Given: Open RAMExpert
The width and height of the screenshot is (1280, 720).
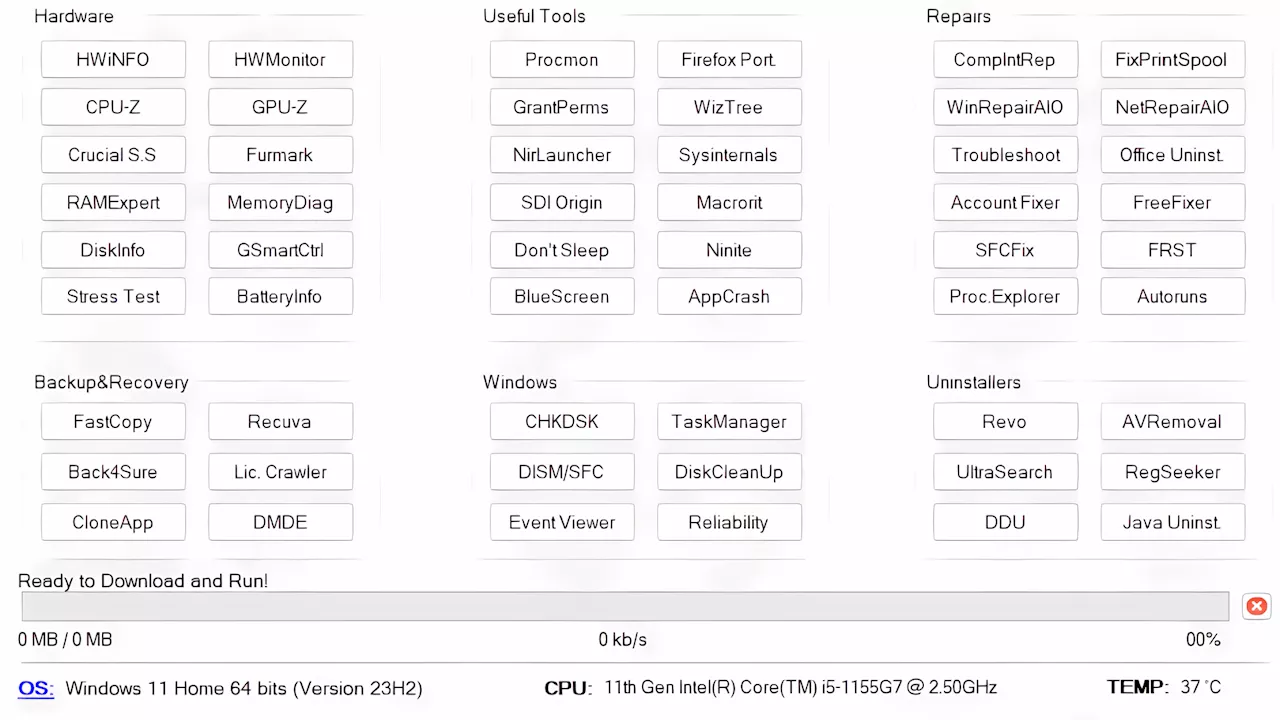Looking at the screenshot, I should tap(113, 202).
